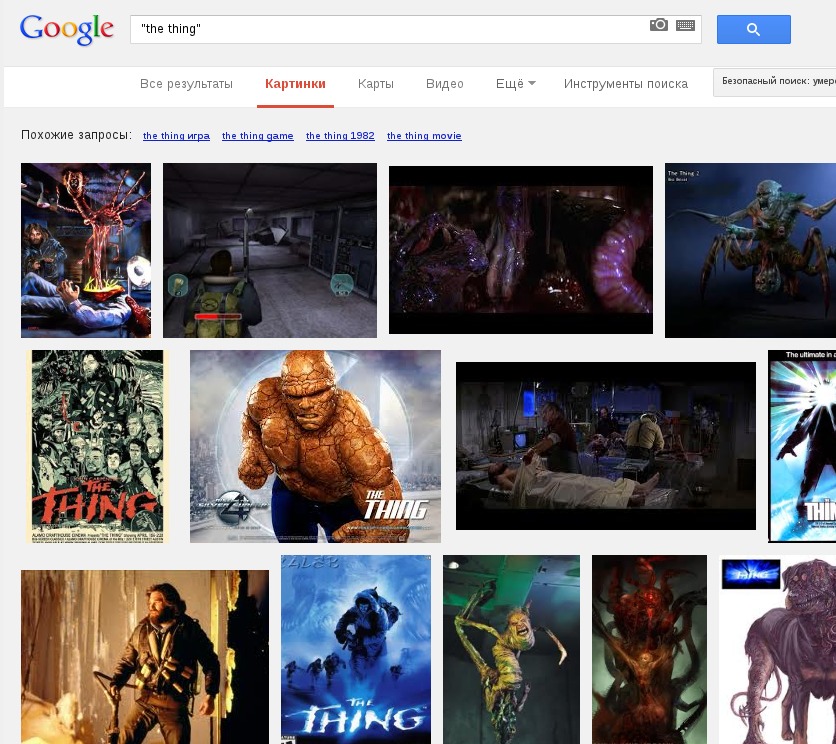Open the "The Thing 2" spider creature thumbnail

click(x=750, y=250)
